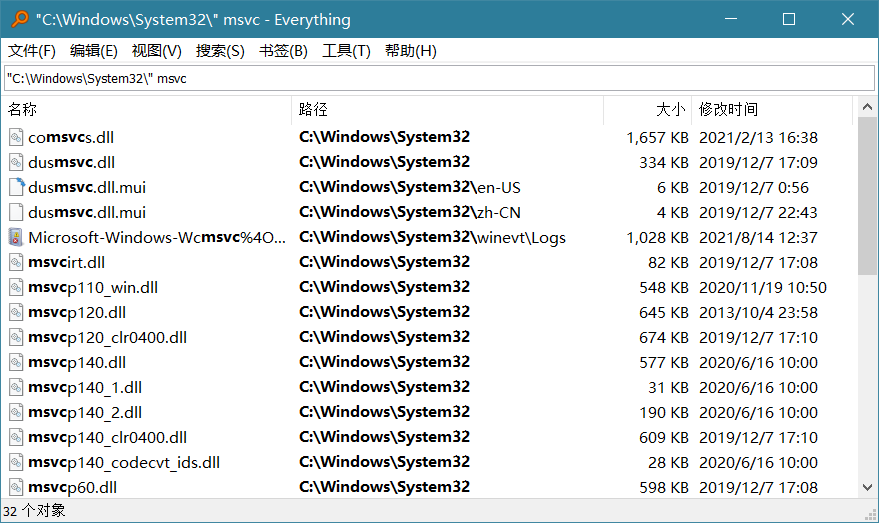
Task: Click scrollbar down arrow in results list
Action: point(867,487)
